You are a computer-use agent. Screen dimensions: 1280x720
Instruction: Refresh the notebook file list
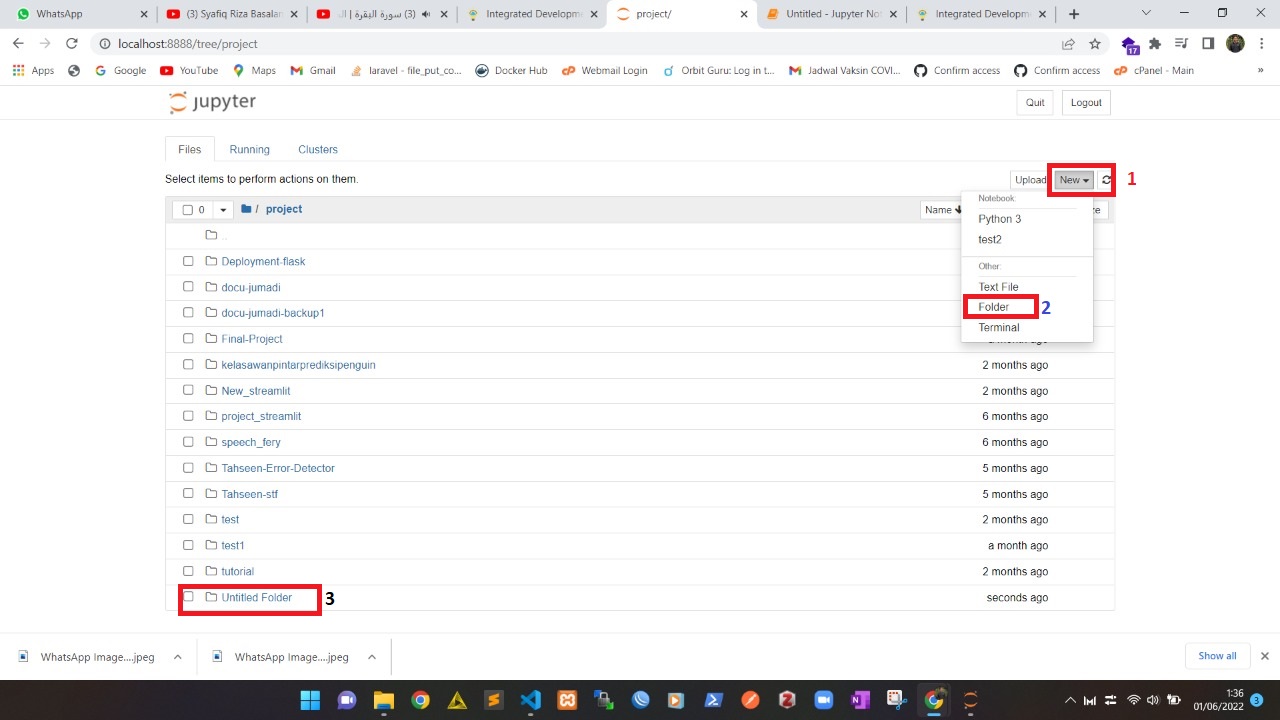click(1106, 180)
